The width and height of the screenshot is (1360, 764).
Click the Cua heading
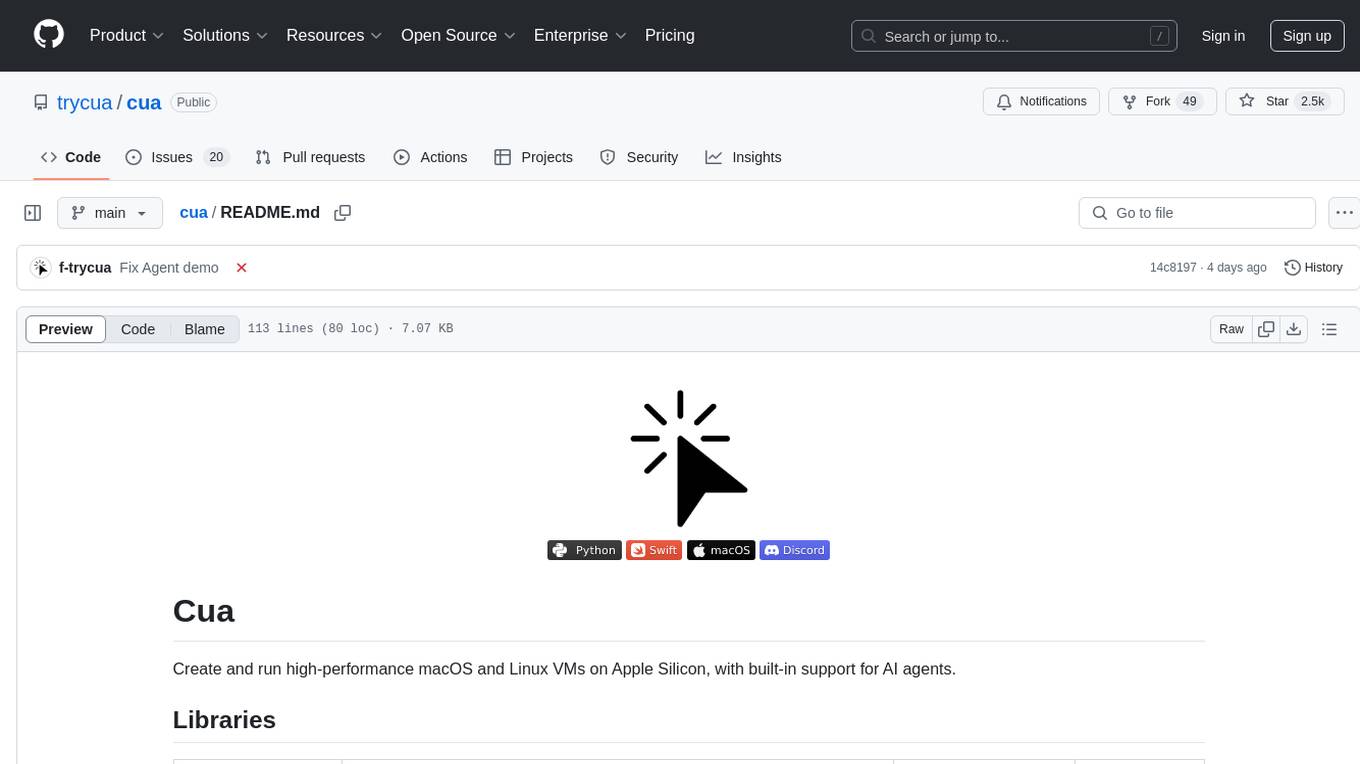click(x=204, y=611)
